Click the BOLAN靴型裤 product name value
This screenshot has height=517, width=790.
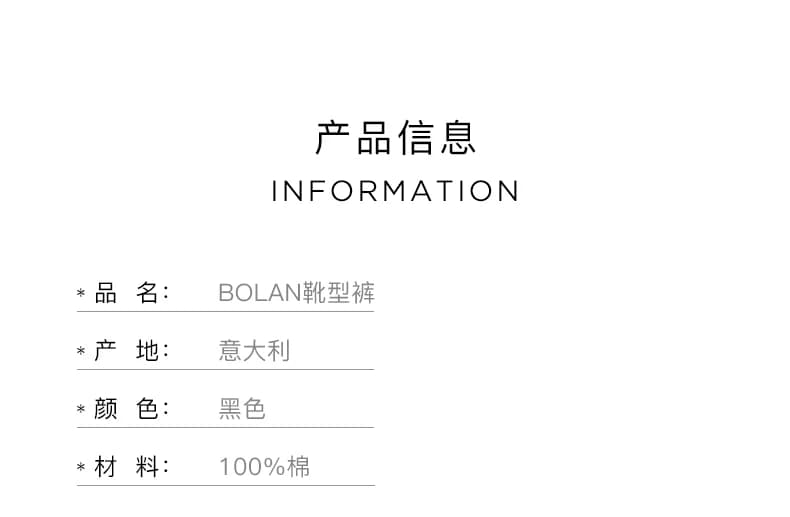(297, 293)
